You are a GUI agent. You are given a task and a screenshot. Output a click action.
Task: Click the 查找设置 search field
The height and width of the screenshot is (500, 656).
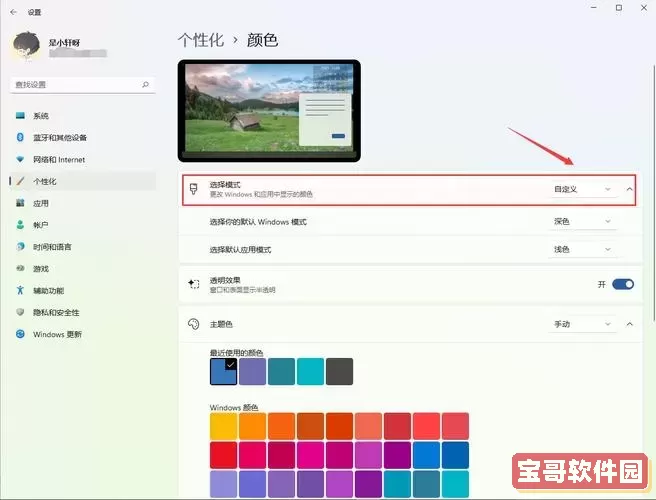coord(83,85)
